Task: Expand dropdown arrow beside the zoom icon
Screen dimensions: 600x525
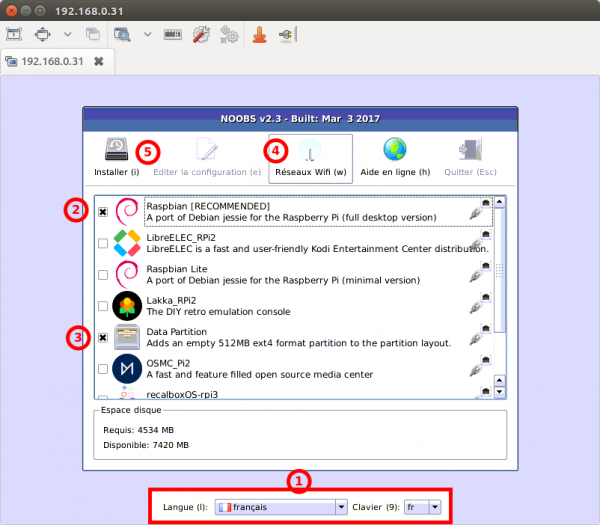Action: (147, 33)
